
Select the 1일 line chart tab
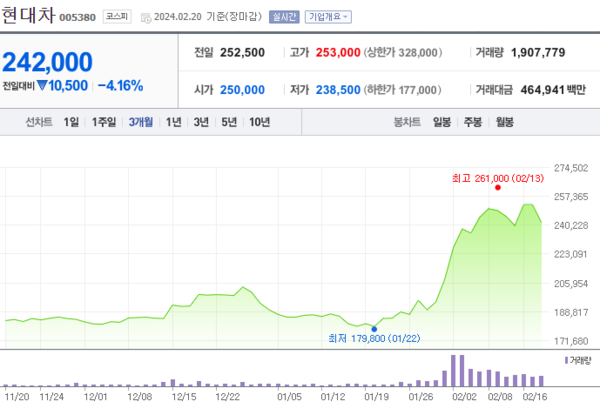(x=71, y=122)
